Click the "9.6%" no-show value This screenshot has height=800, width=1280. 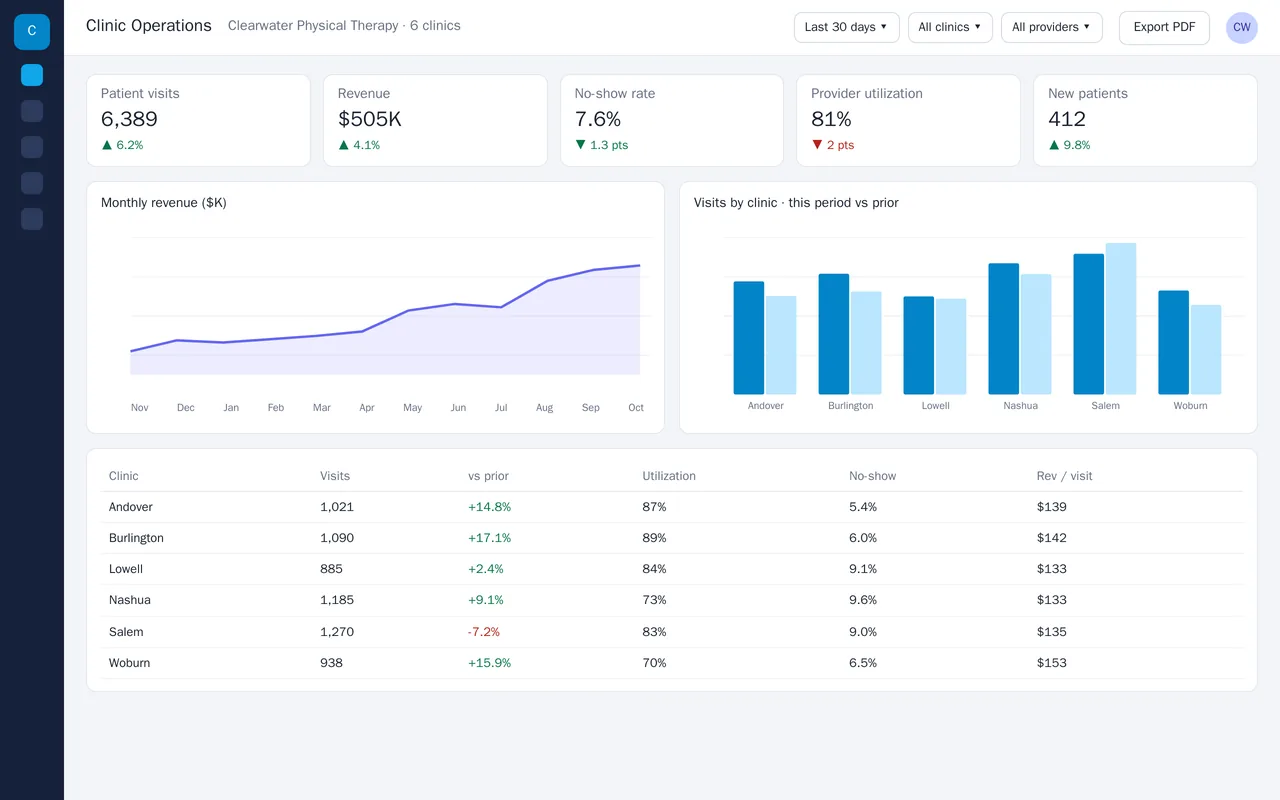pos(863,600)
